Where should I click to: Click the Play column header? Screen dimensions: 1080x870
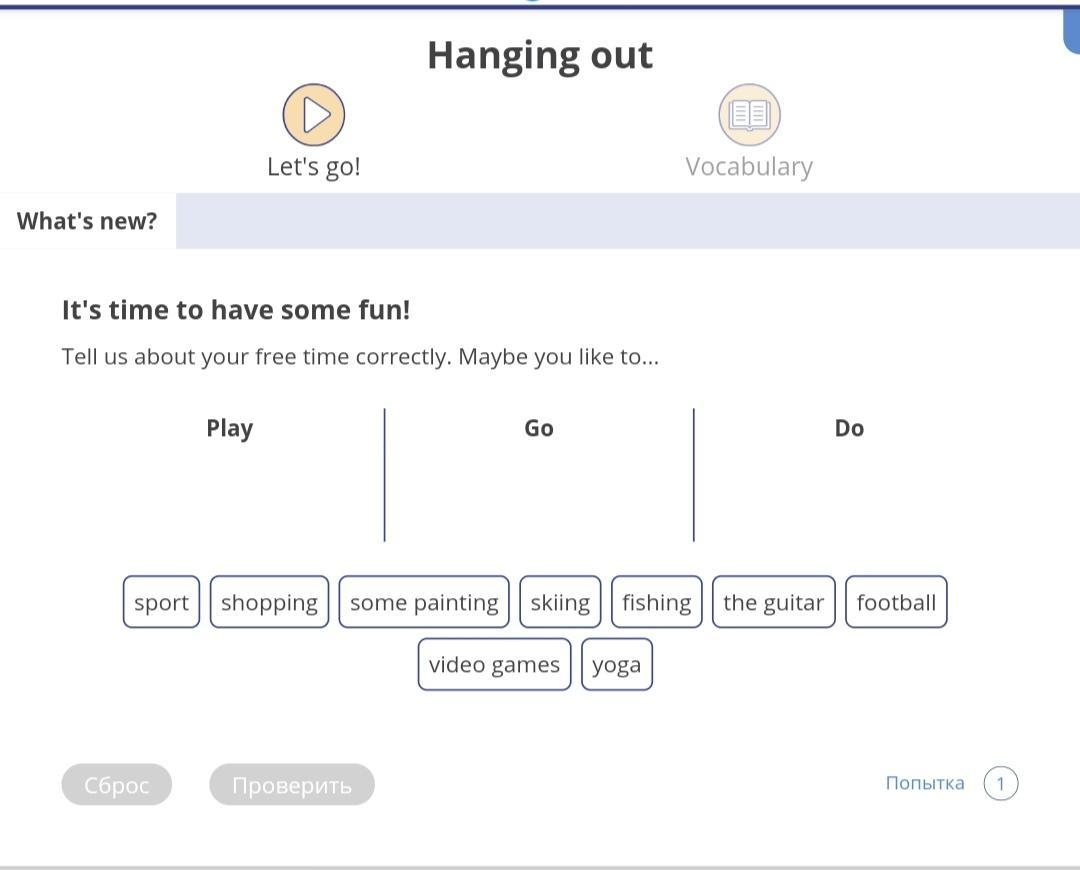(230, 428)
